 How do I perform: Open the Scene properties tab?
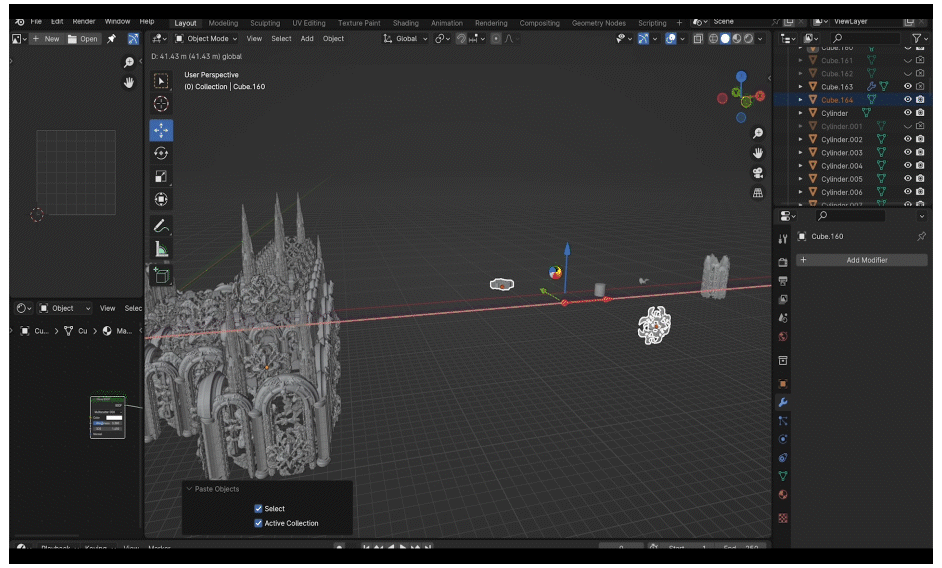783,318
